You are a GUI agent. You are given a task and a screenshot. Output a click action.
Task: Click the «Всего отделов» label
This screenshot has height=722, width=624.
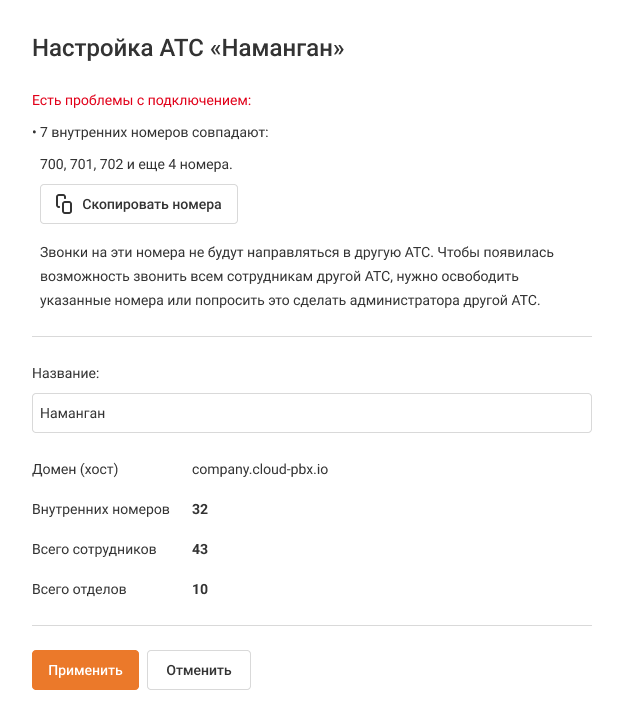79,589
